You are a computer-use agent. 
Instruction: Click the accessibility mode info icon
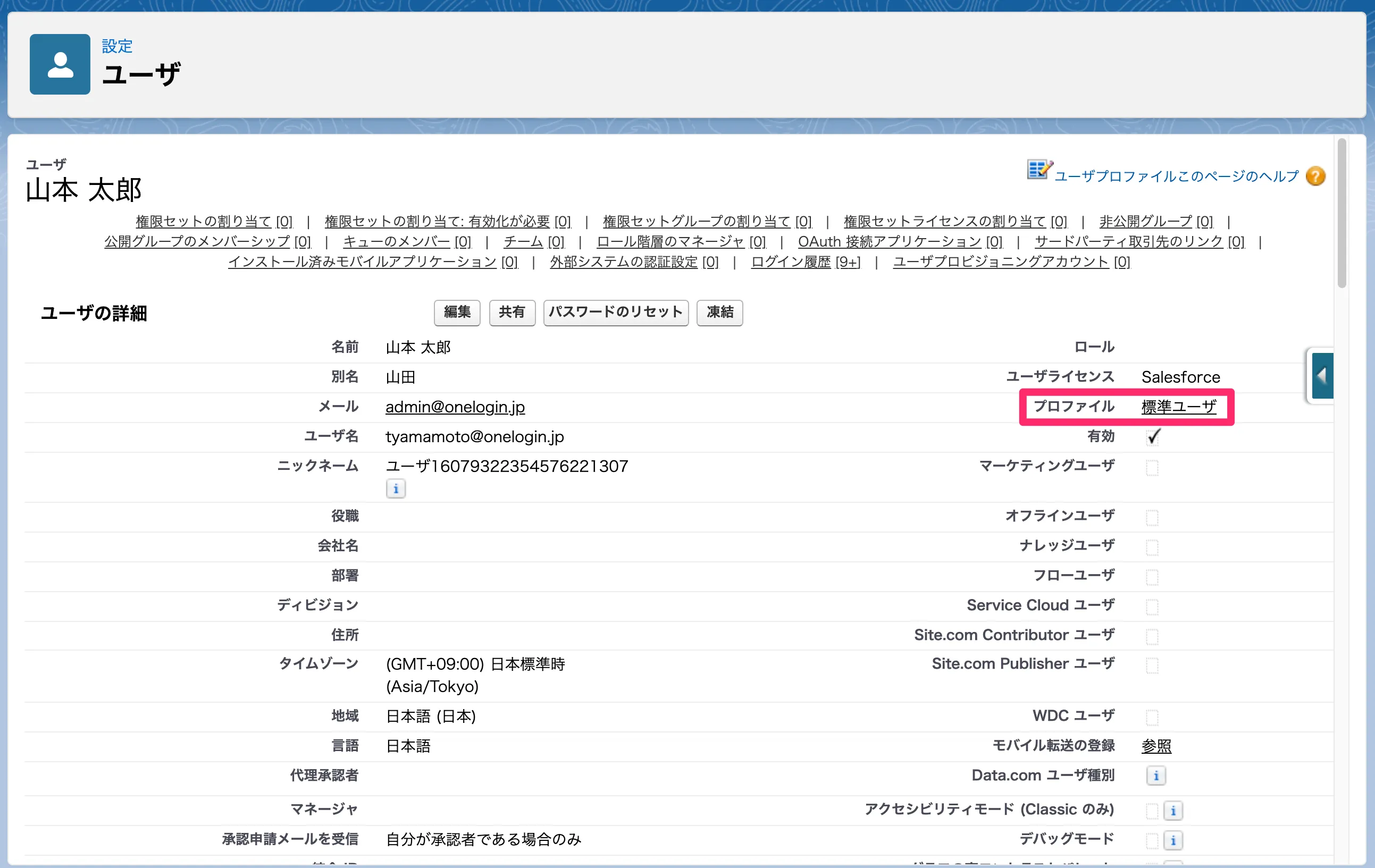pyautogui.click(x=1173, y=811)
